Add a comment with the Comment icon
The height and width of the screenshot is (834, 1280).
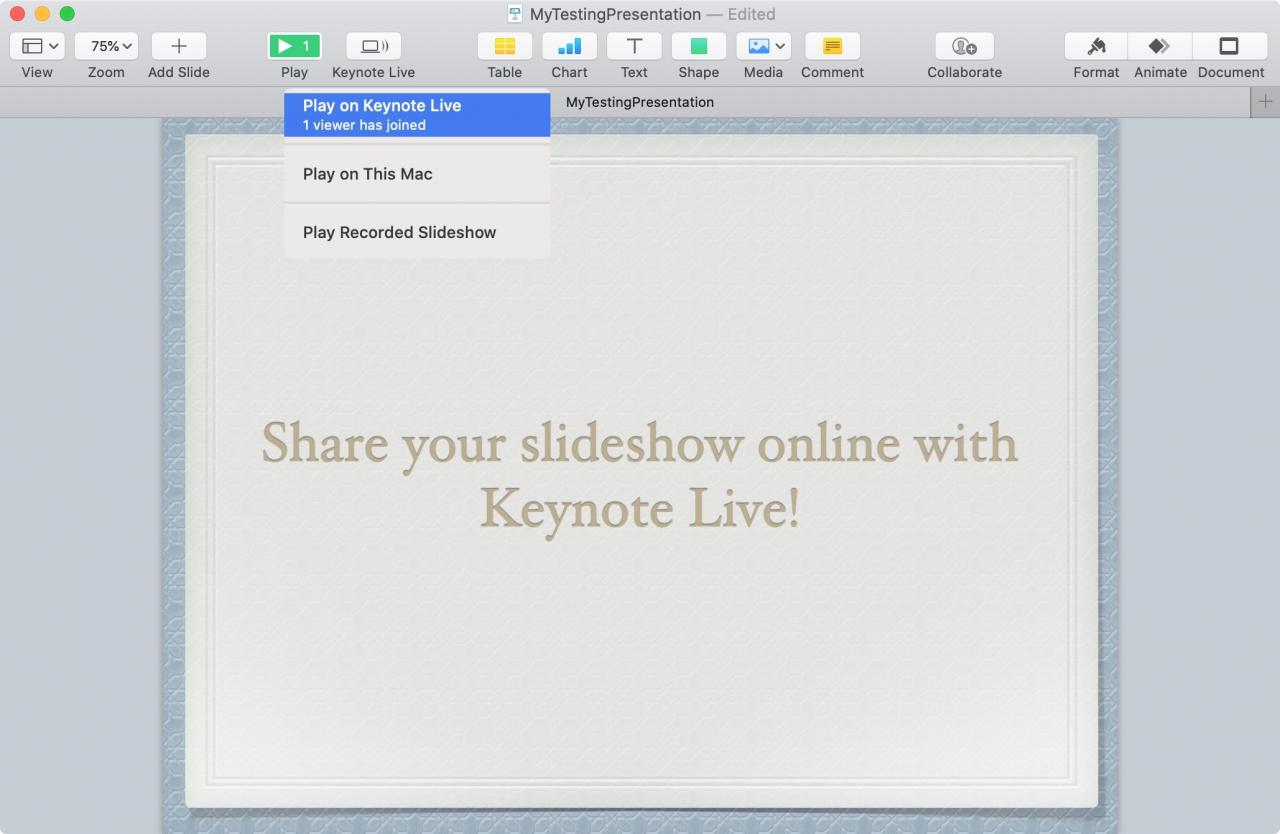[x=832, y=46]
